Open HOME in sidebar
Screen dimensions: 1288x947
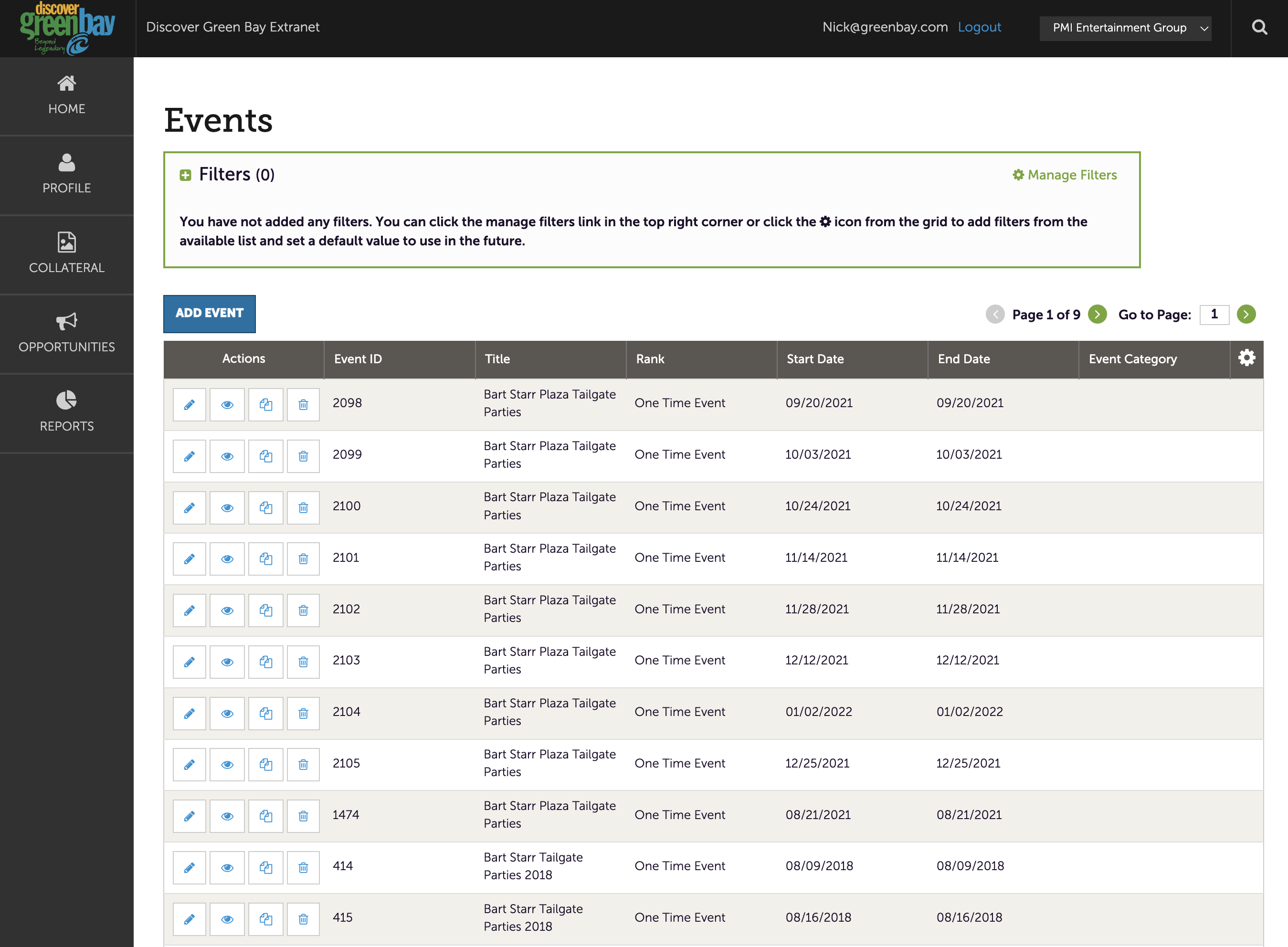66,96
